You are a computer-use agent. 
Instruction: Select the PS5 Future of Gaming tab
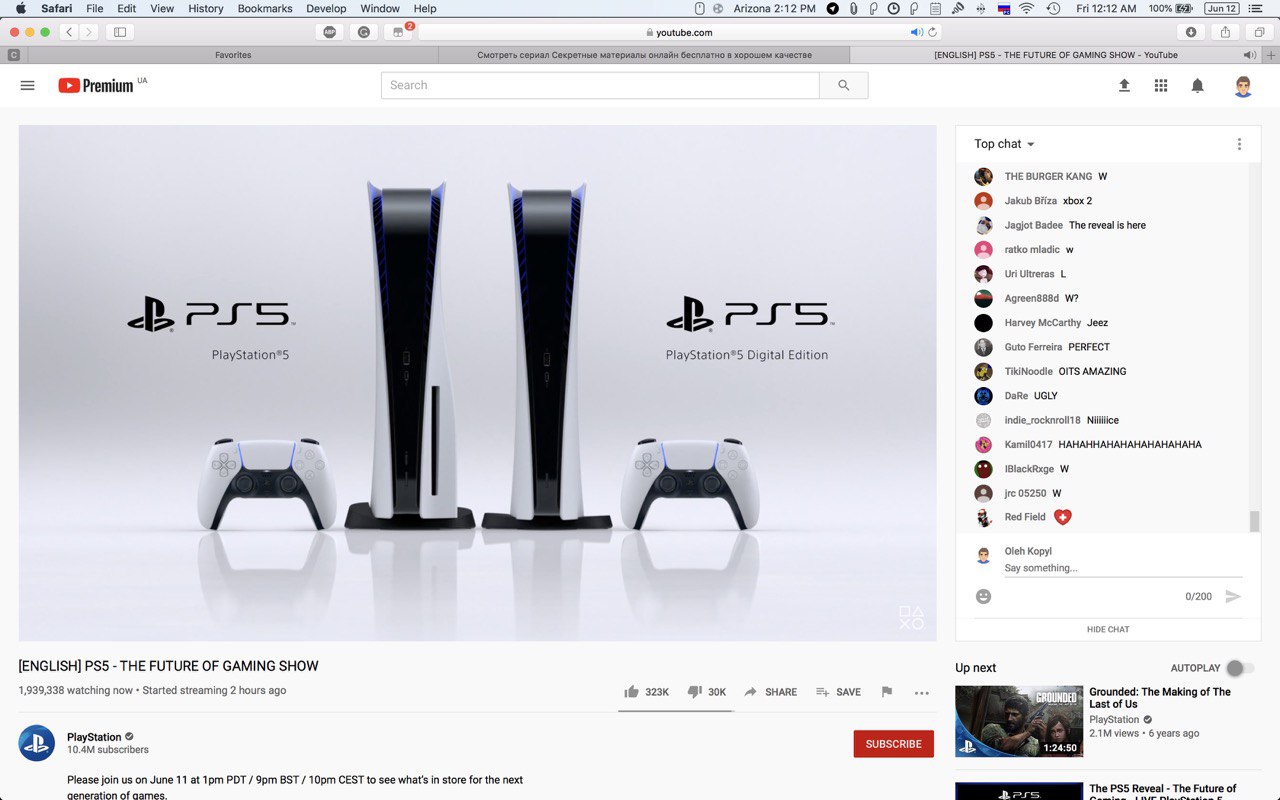[x=1055, y=55]
